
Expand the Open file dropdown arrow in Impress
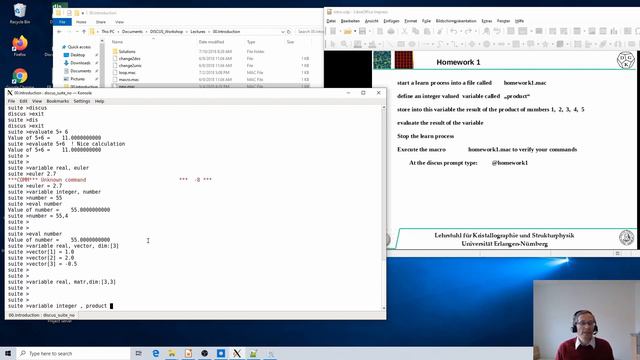[x=355, y=31]
